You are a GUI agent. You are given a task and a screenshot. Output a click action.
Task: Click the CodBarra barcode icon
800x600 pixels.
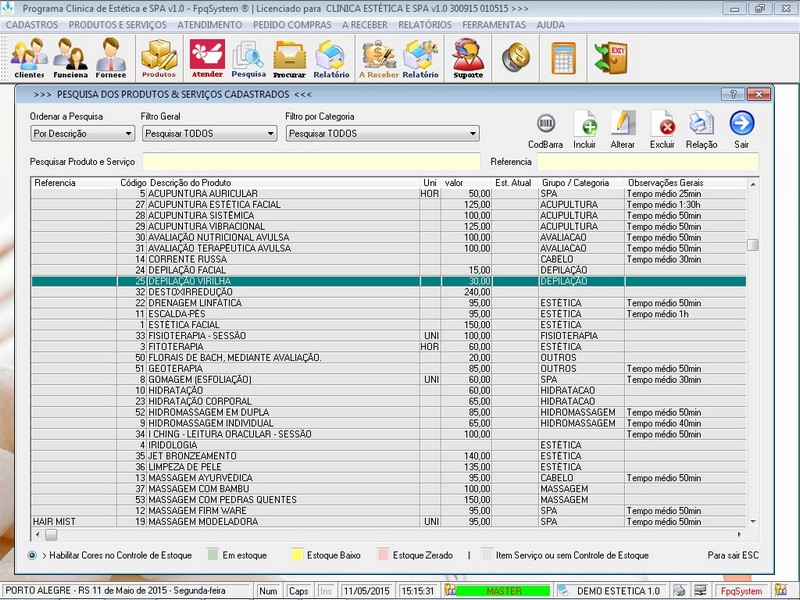546,127
